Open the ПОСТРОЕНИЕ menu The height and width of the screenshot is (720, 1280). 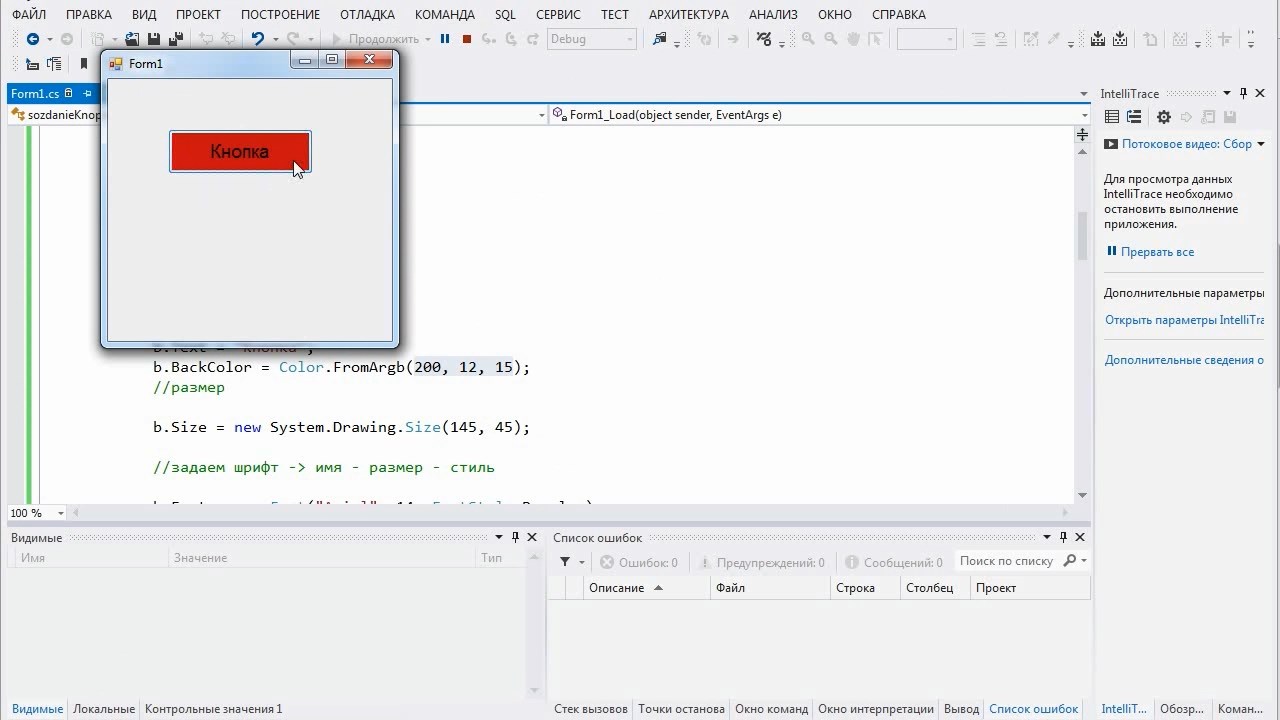278,15
